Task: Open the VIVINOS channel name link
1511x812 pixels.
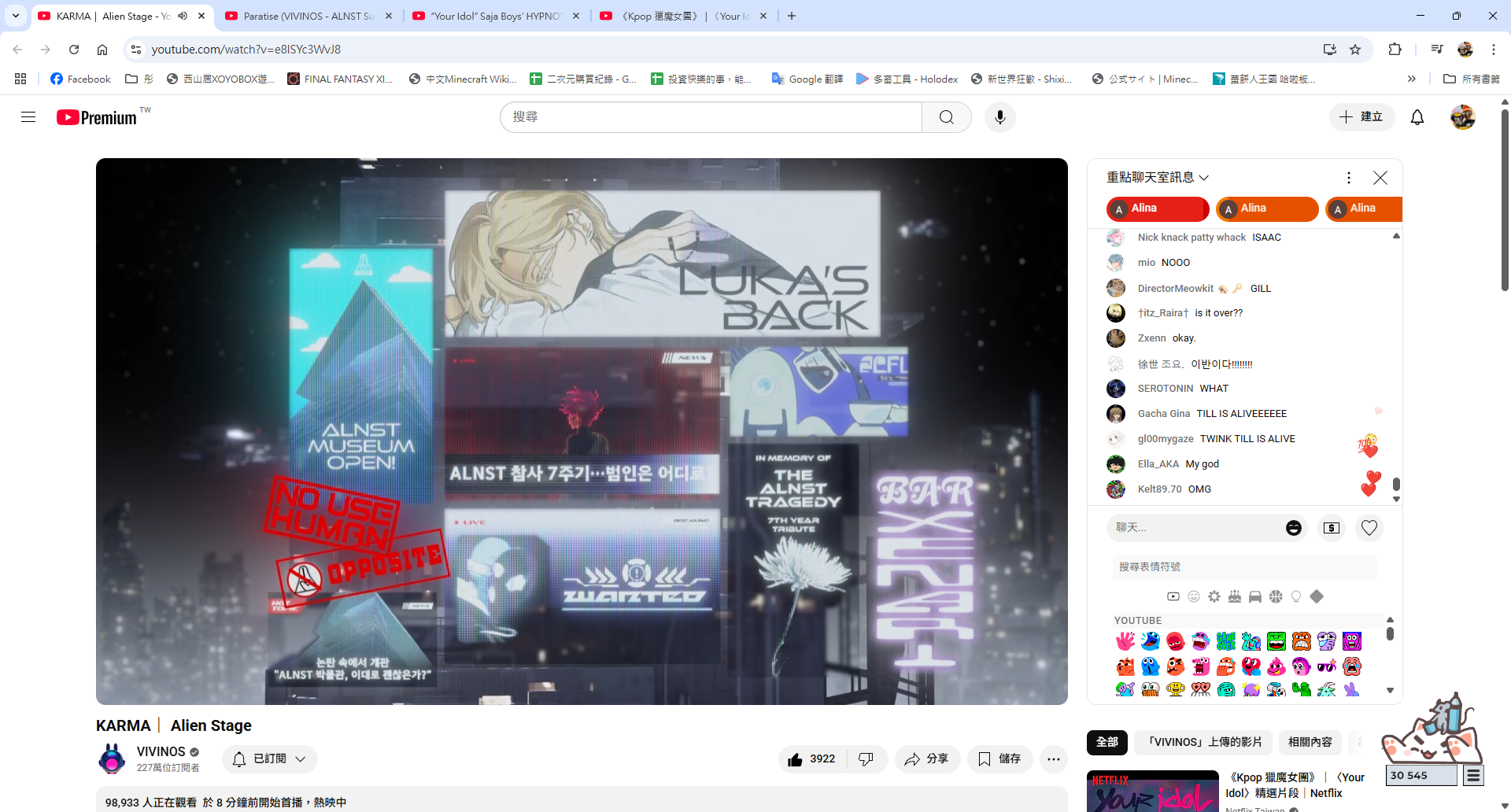Action: (x=161, y=751)
